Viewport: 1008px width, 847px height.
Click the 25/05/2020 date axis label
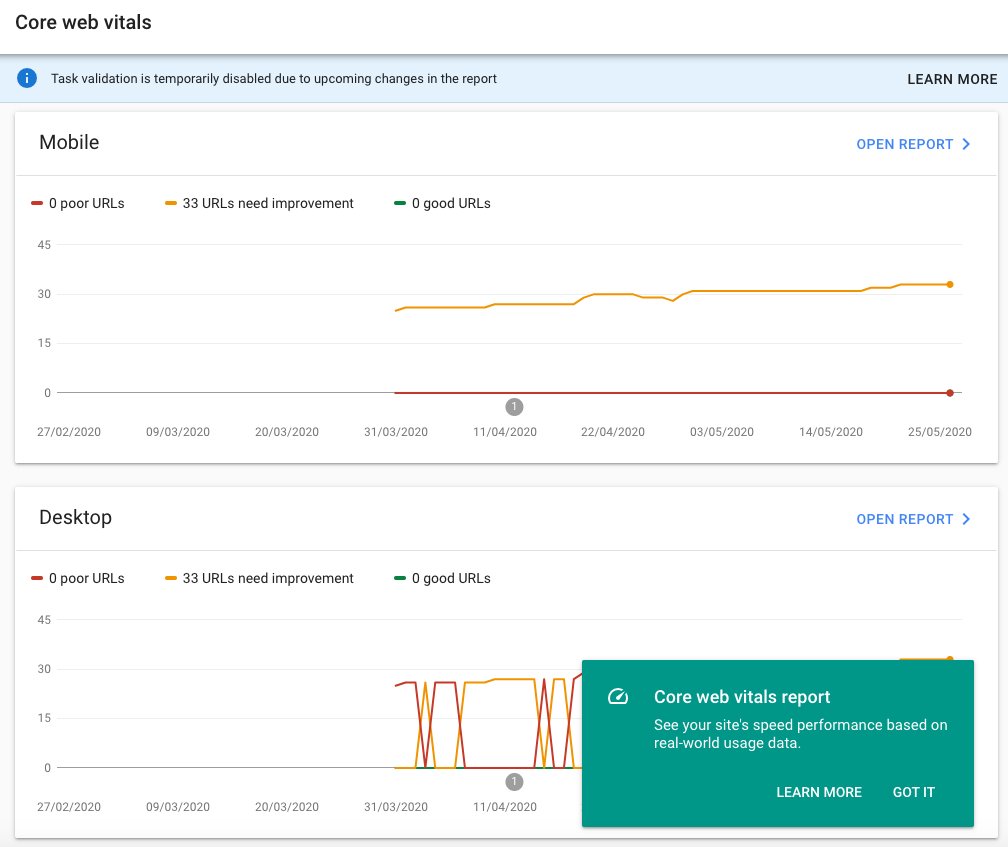tap(939, 432)
